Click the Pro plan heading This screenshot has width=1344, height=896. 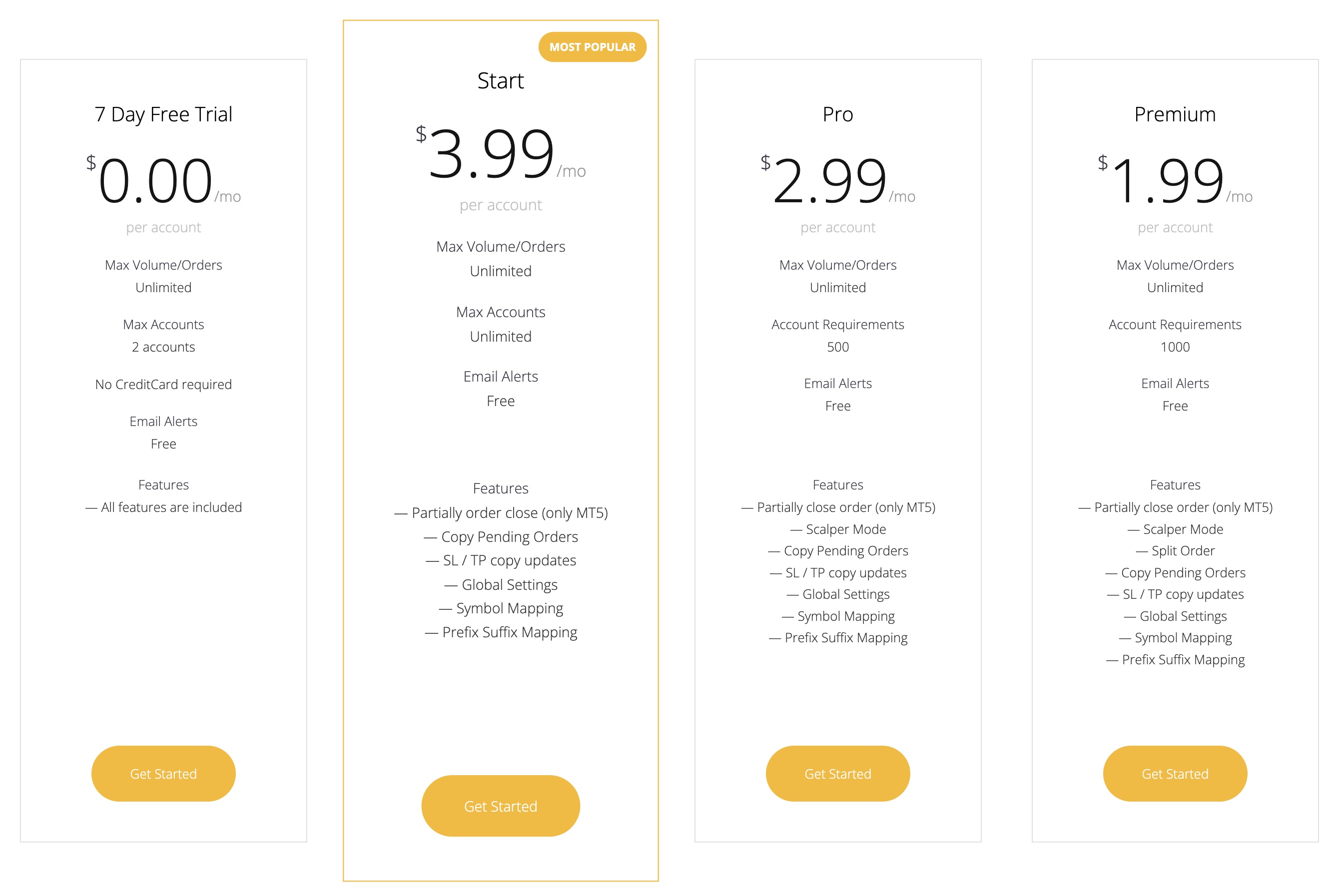(837, 114)
